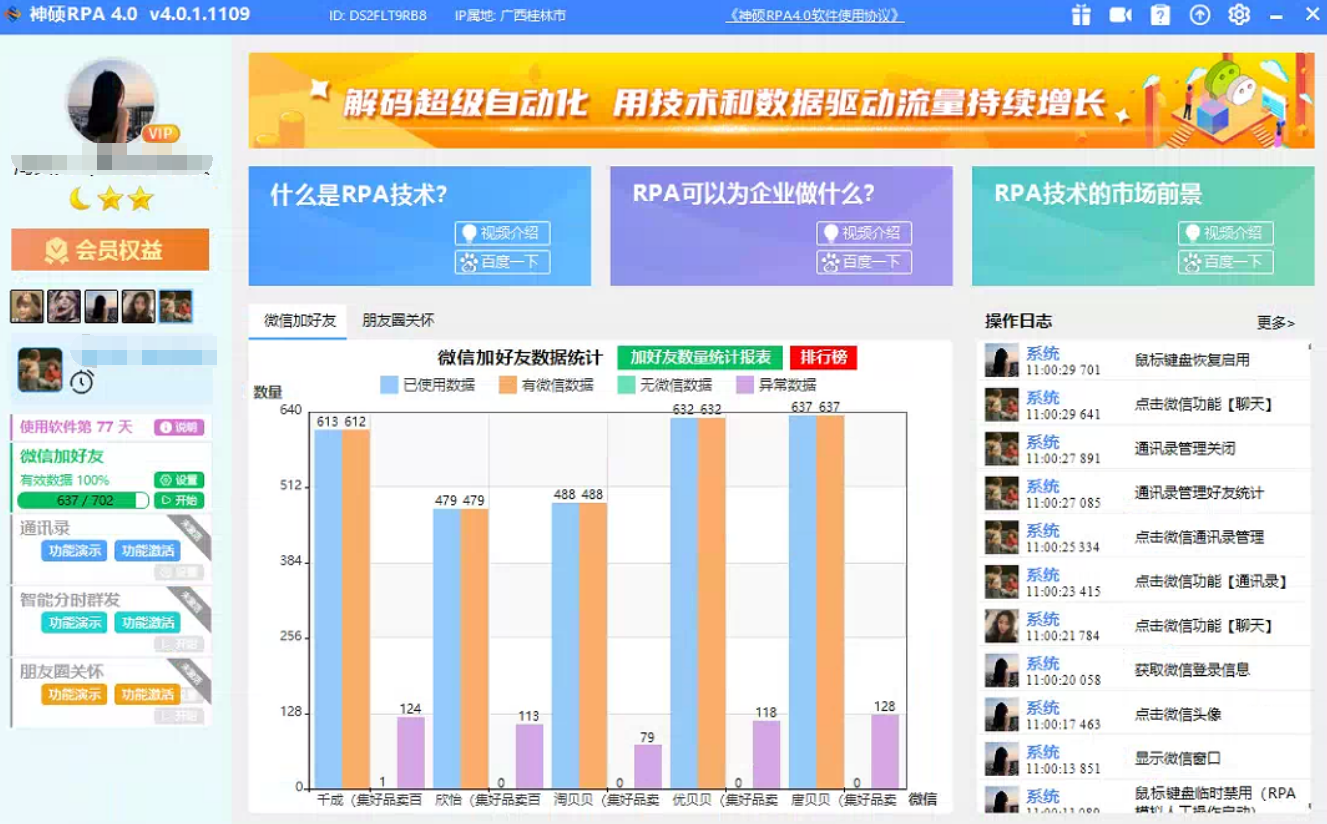Viewport: 1327px width, 824px height.
Task: Select the third account thumbnail in avatar row
Action: pos(101,306)
